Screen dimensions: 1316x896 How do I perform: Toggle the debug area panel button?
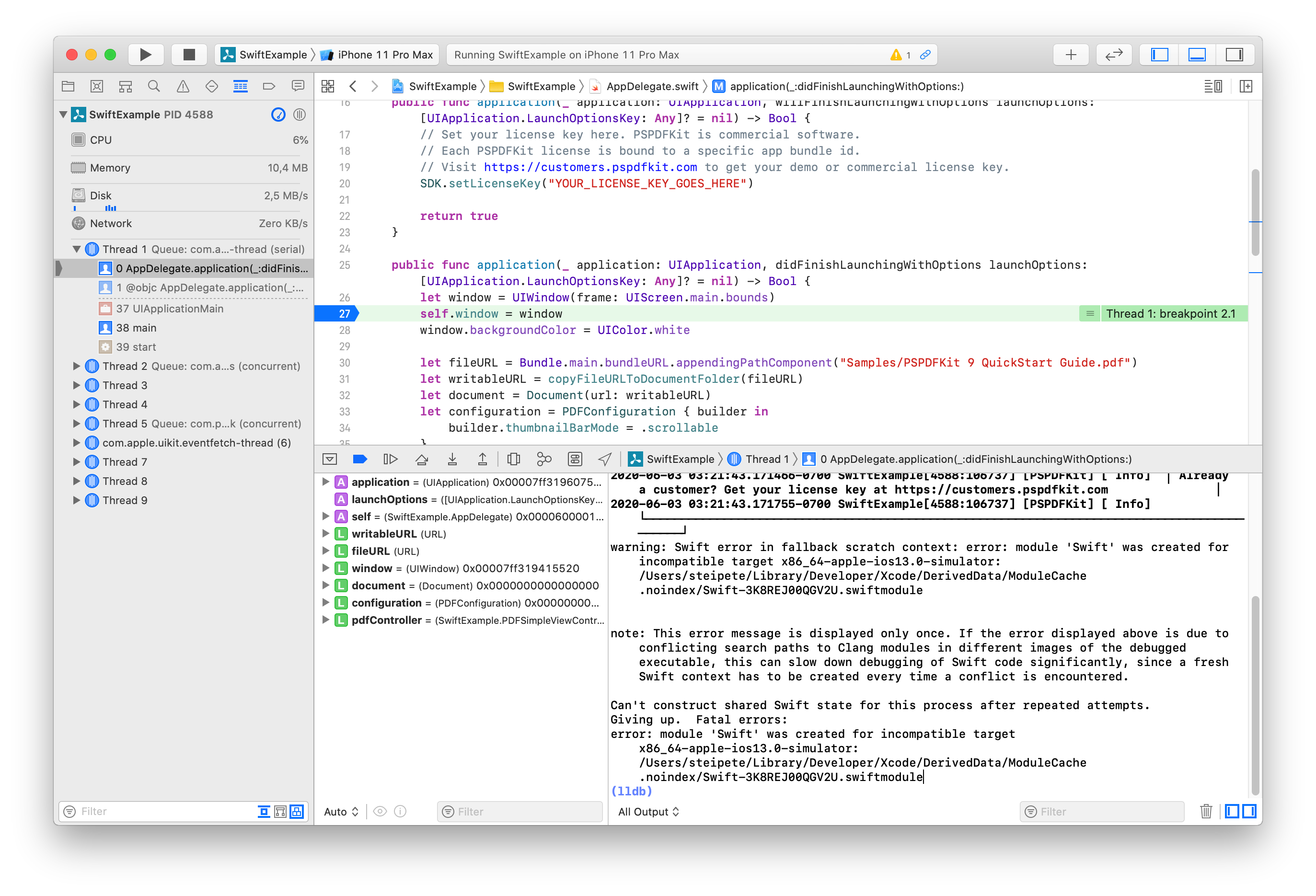pyautogui.click(x=1197, y=55)
